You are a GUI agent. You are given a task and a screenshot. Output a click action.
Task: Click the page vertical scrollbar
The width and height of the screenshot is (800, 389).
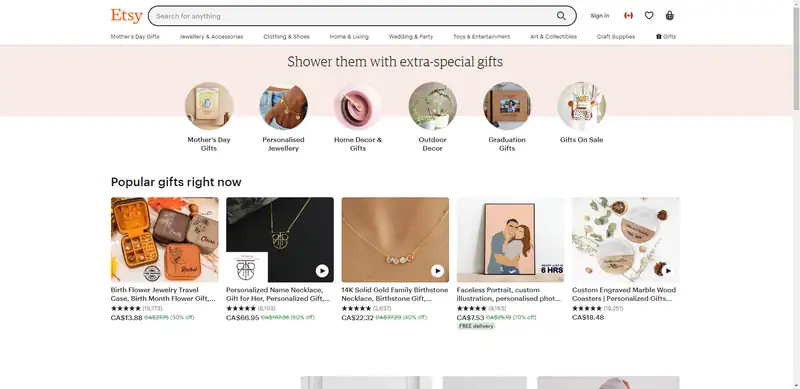pos(796,194)
